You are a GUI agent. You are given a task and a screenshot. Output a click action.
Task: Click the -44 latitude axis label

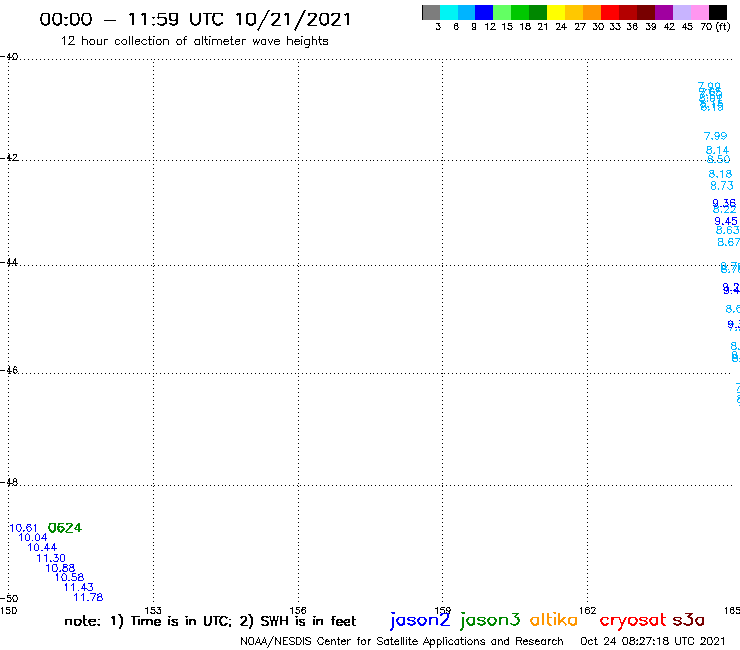click(9, 262)
